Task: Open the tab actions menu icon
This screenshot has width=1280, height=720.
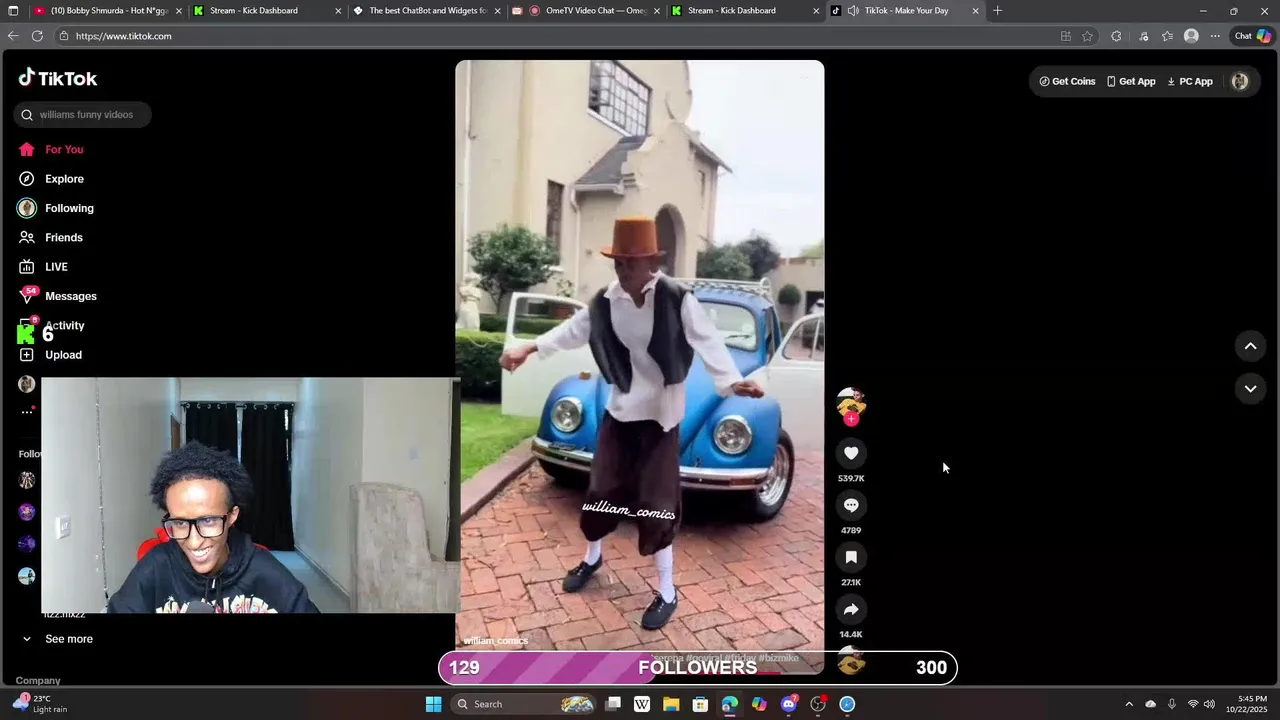Action: tap(13, 11)
